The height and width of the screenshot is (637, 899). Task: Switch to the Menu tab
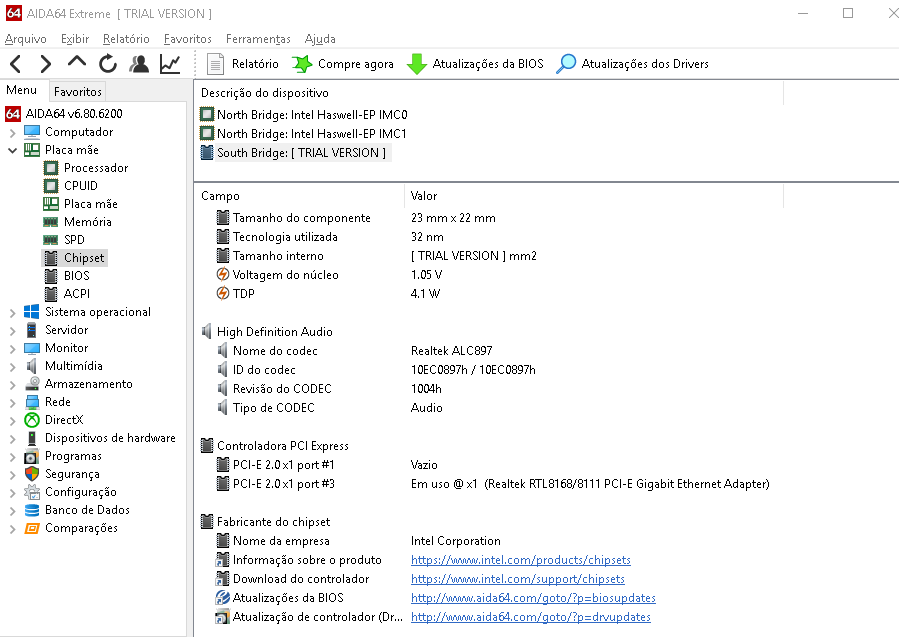coord(22,90)
